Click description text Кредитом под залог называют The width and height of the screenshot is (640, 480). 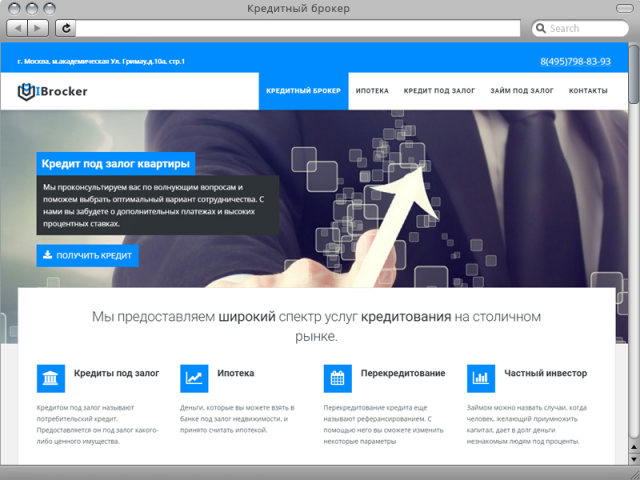click(98, 424)
